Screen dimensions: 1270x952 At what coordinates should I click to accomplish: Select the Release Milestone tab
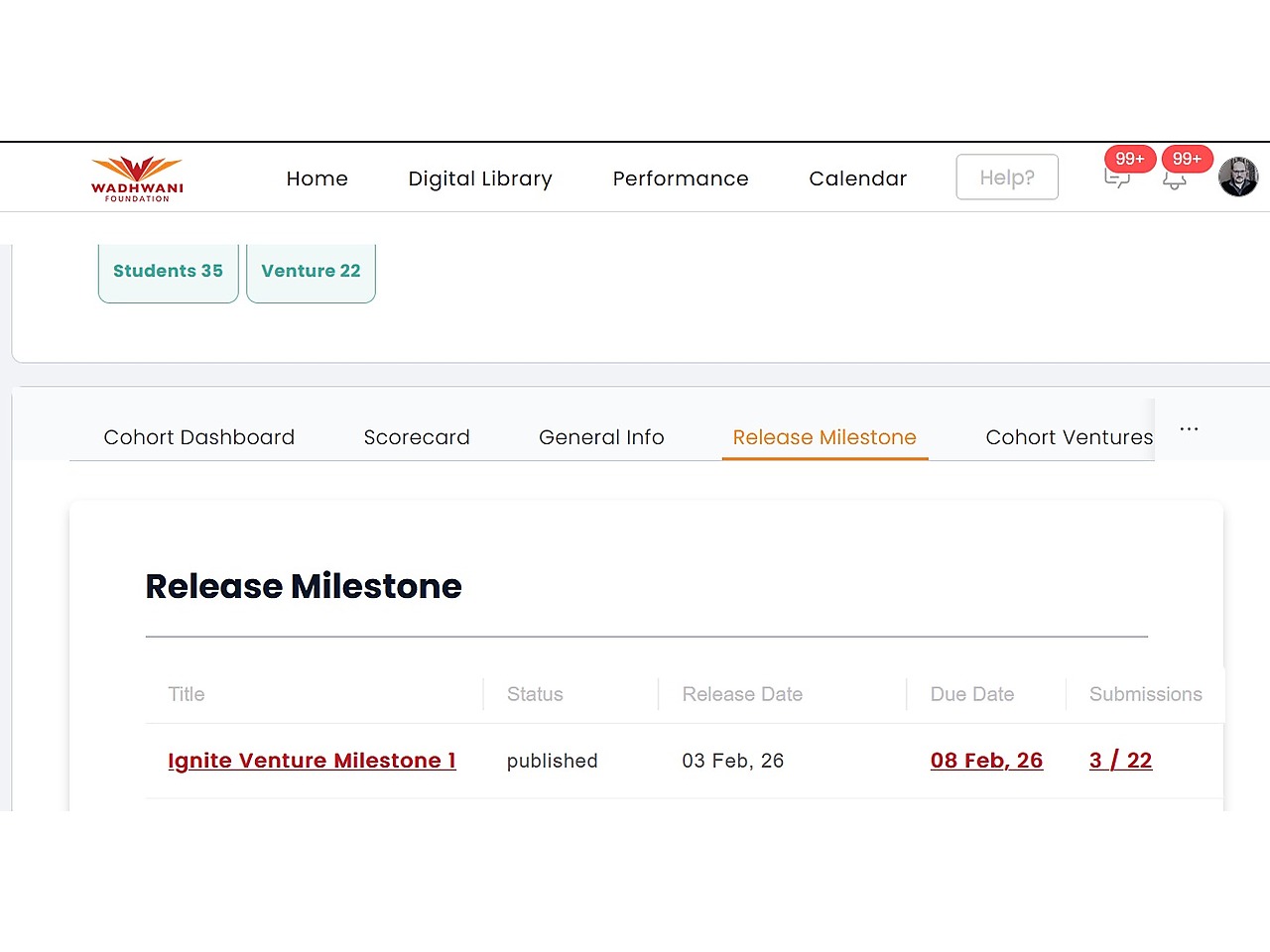click(x=825, y=437)
